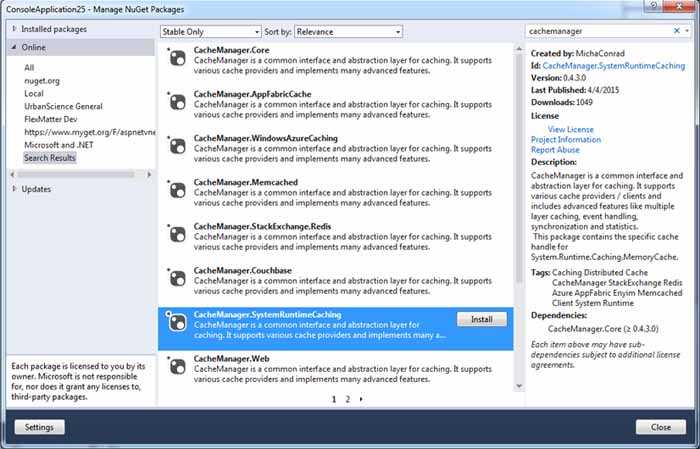Click the CacheManager.Core package icon
Viewport: 700px width, 449px height.
[x=177, y=58]
